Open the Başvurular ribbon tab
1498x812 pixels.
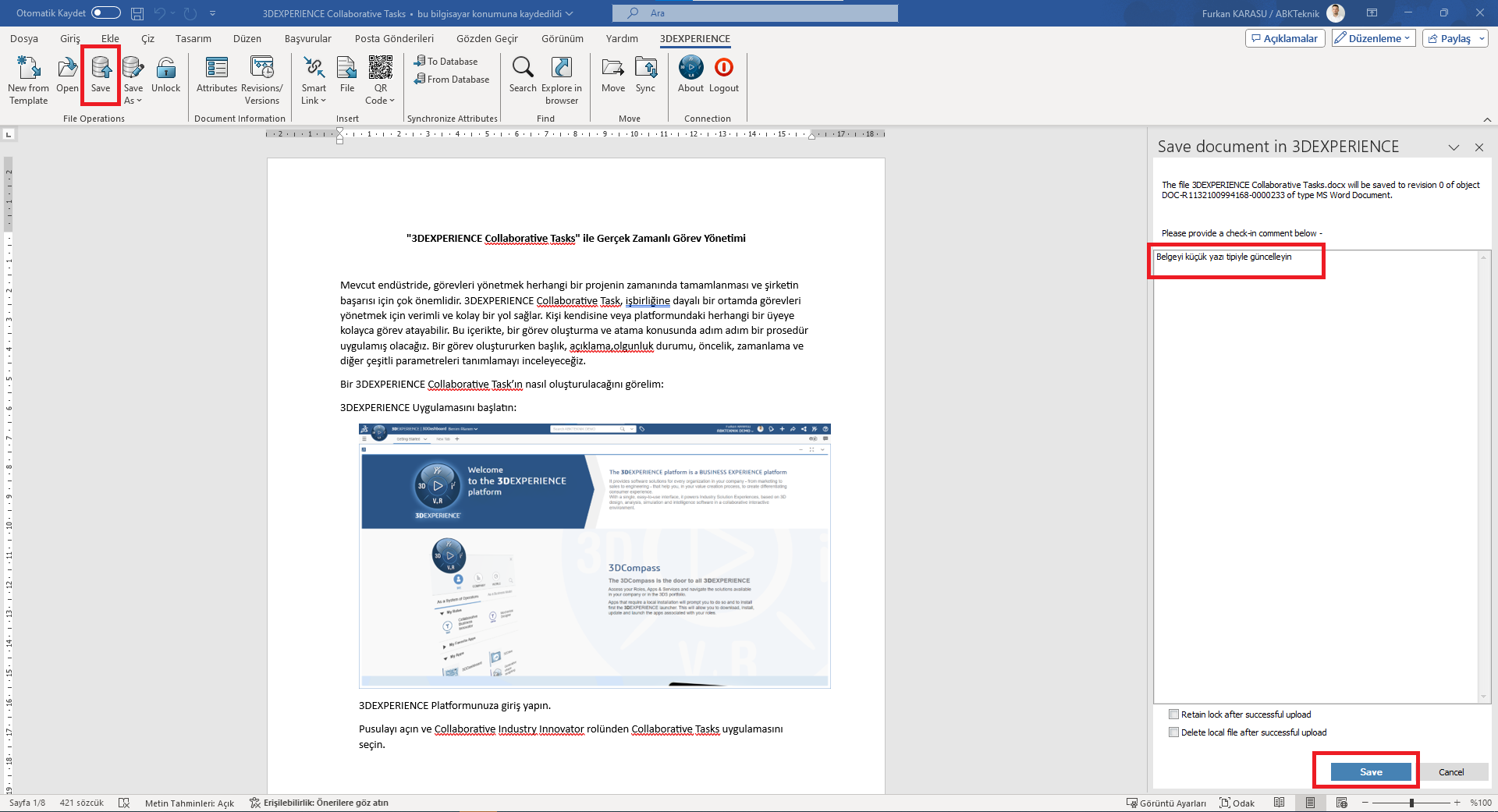pyautogui.click(x=307, y=38)
